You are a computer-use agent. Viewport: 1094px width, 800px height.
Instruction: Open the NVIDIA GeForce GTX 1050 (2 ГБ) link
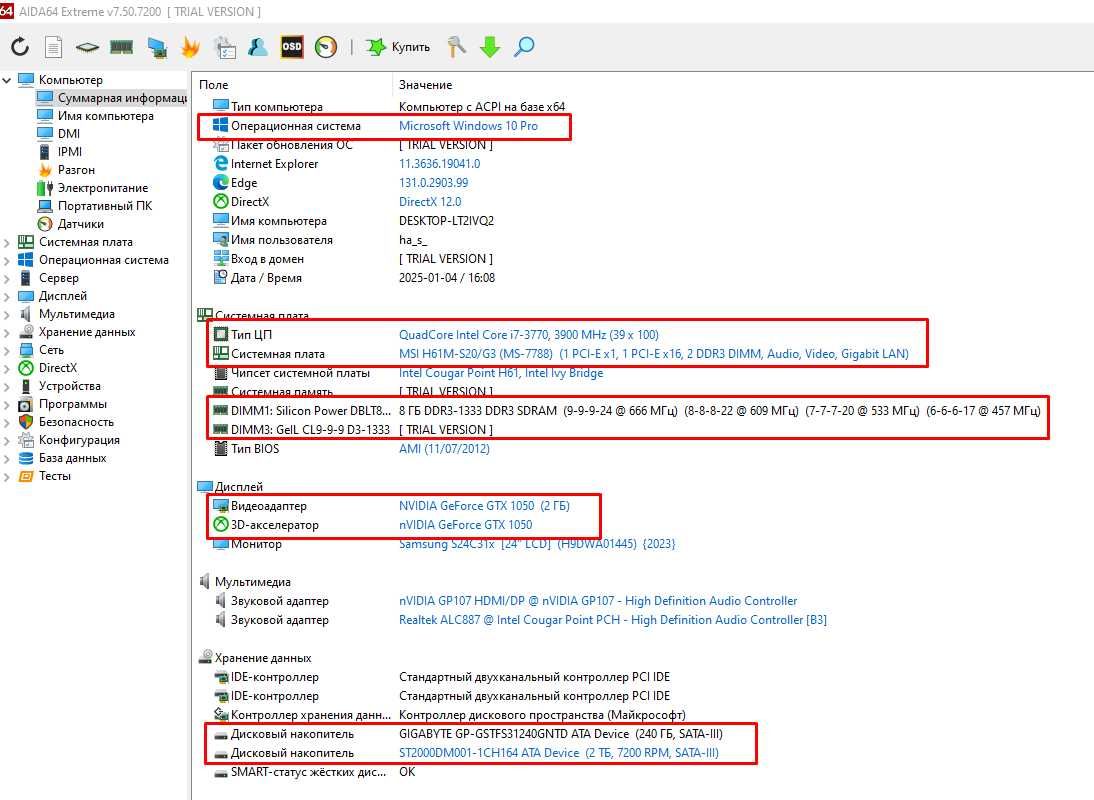pyautogui.click(x=484, y=506)
